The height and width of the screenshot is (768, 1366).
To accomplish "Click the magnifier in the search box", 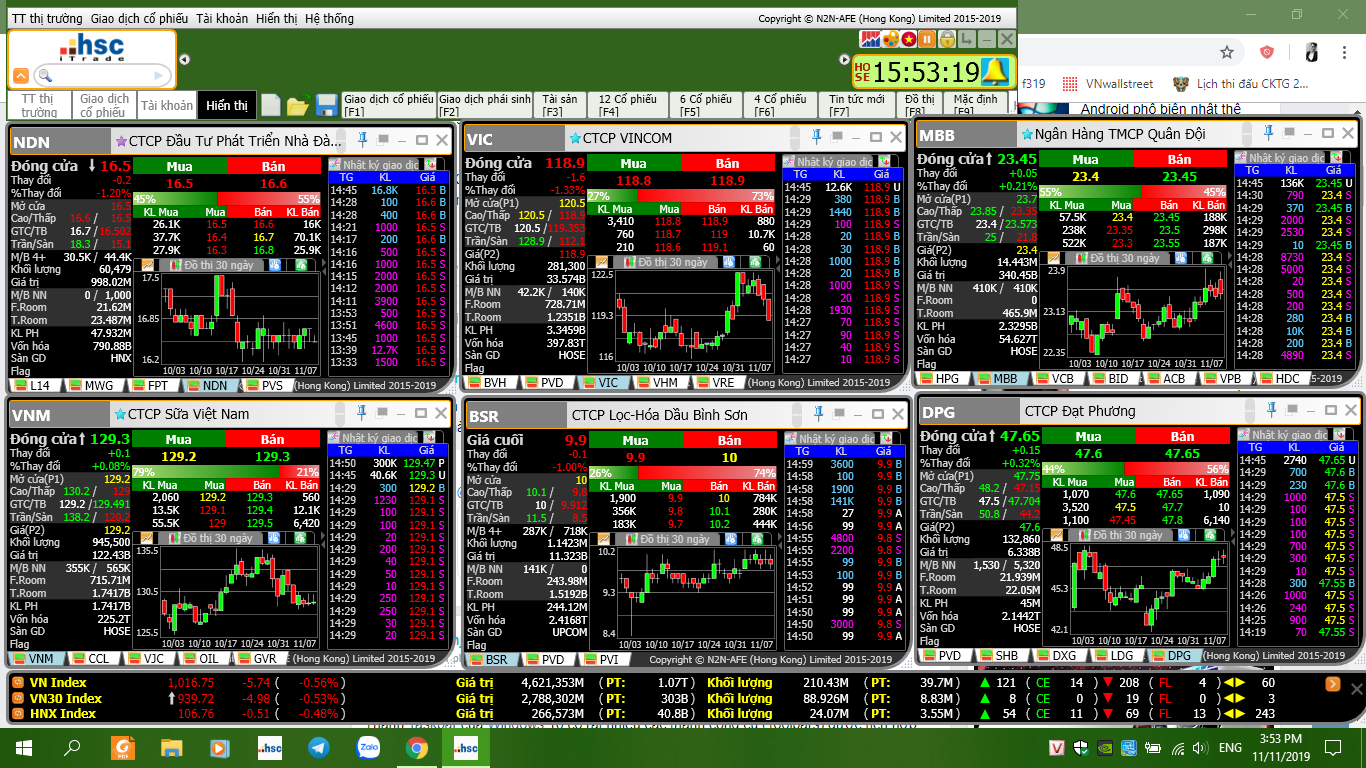I will click(x=44, y=75).
